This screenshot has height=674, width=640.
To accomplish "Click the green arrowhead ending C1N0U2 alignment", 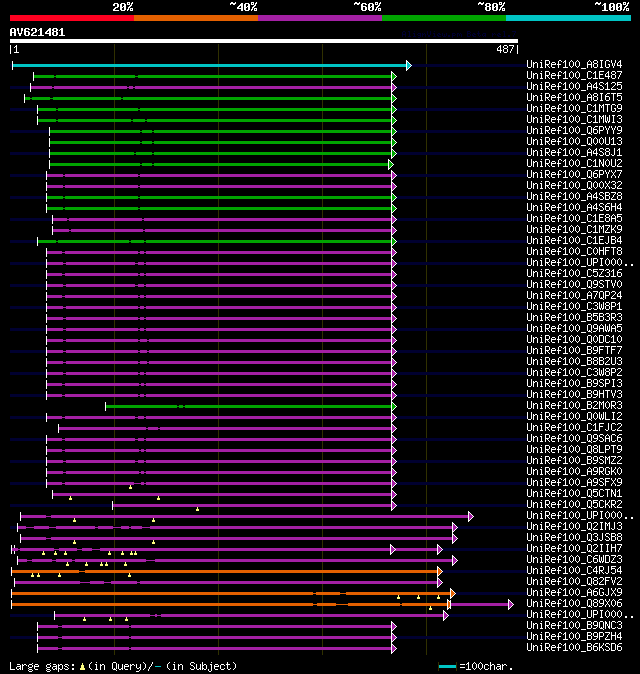I will tap(391, 164).
